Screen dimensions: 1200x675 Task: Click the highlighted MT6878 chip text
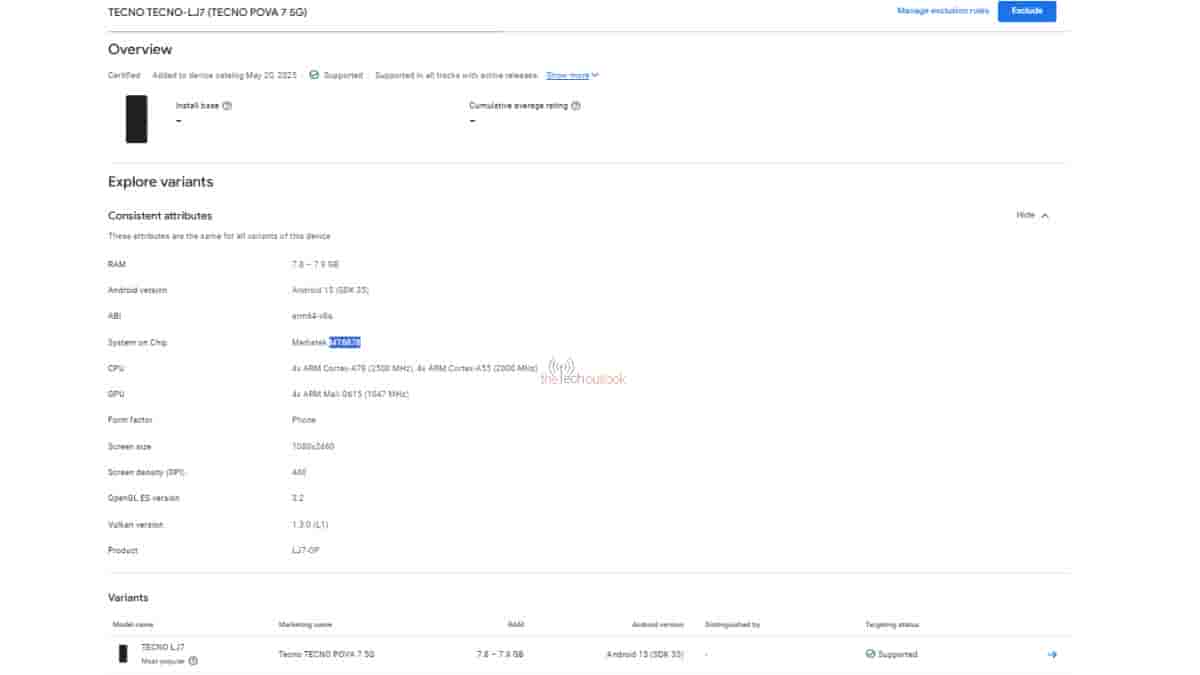coord(344,342)
